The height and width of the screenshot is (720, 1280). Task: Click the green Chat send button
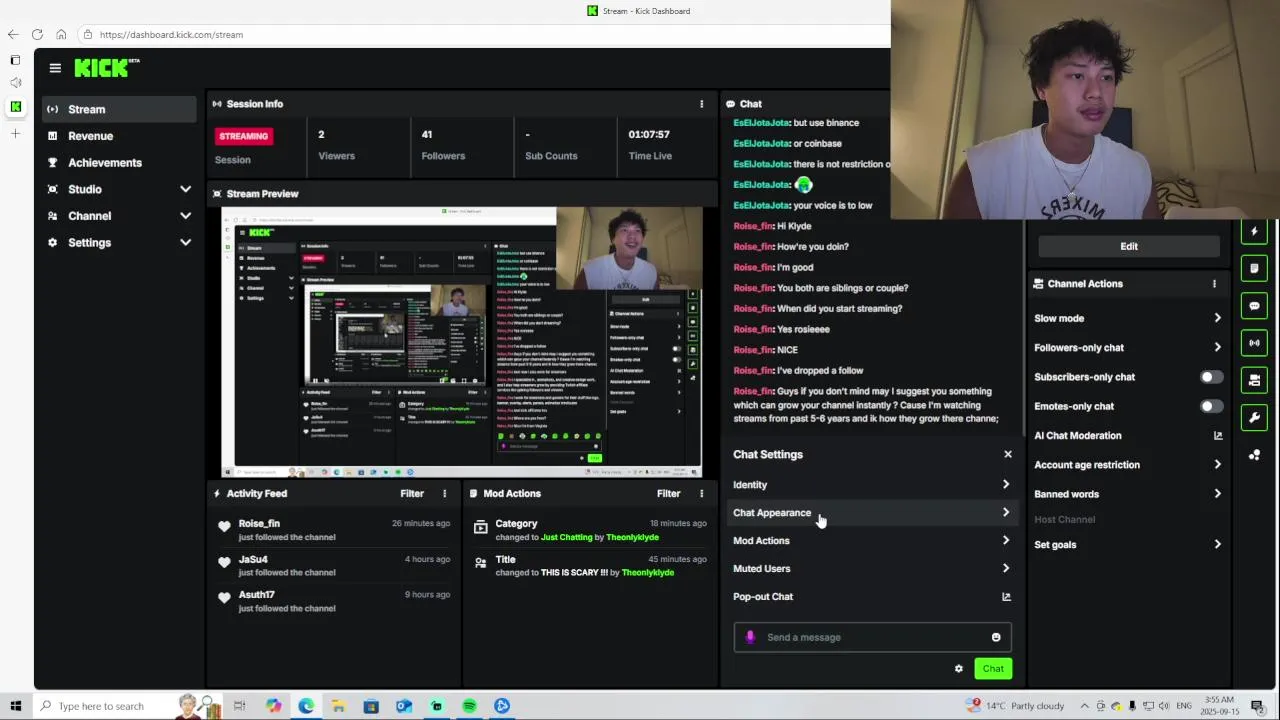(993, 669)
